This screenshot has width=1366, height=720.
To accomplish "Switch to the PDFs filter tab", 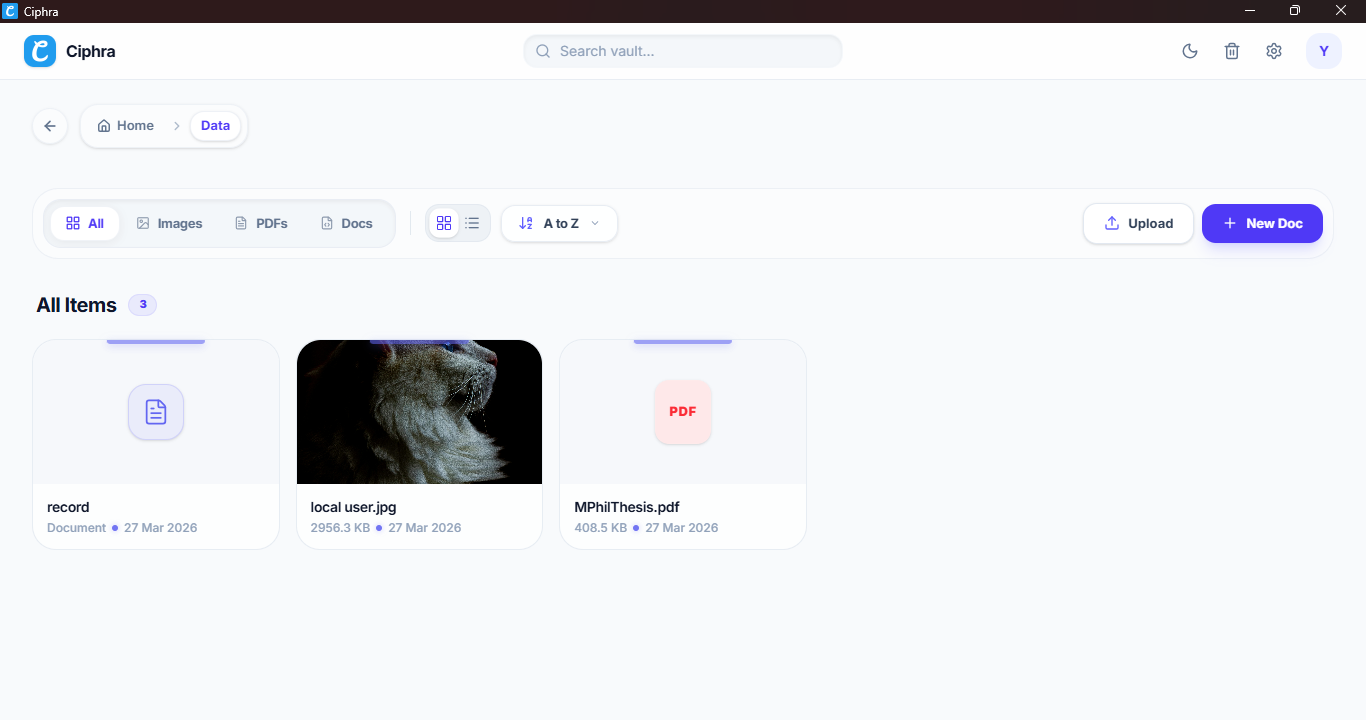I will (x=260, y=223).
